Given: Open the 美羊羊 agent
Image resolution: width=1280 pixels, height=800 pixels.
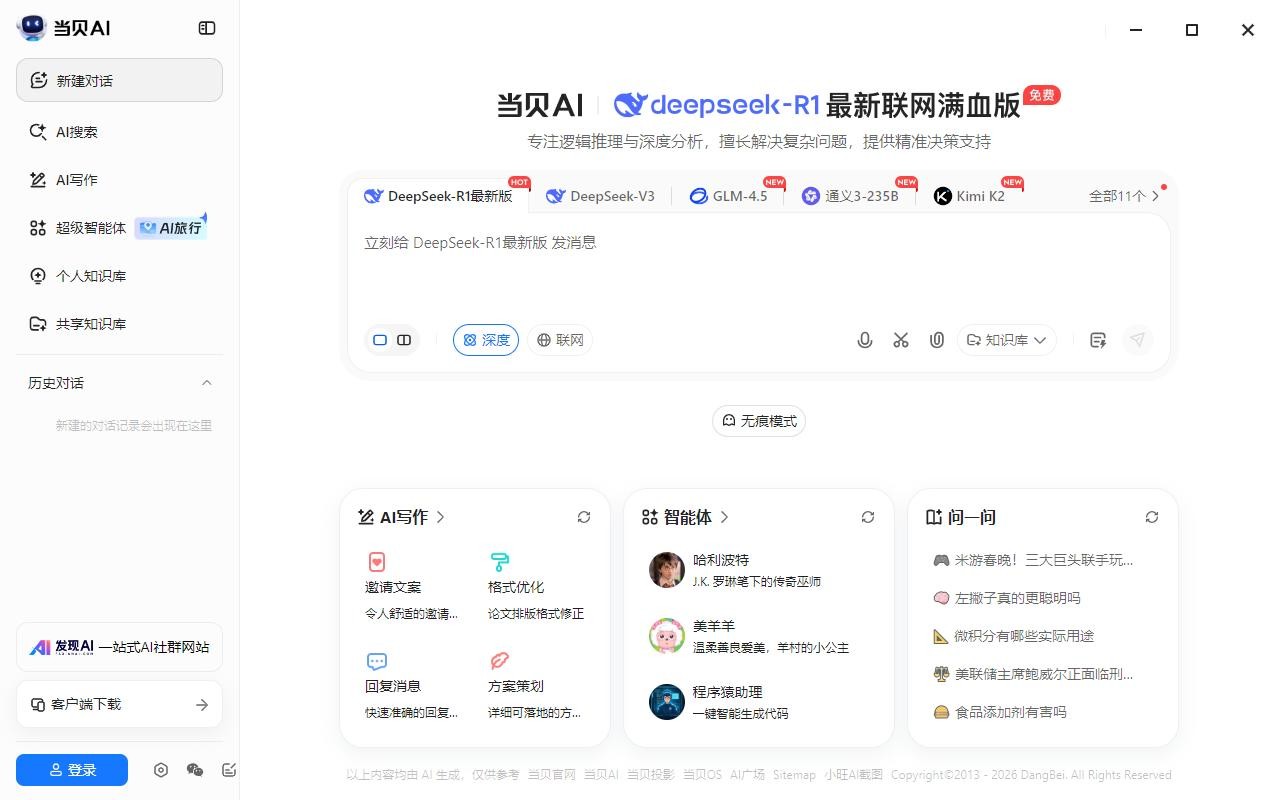Looking at the screenshot, I should pyautogui.click(x=758, y=636).
